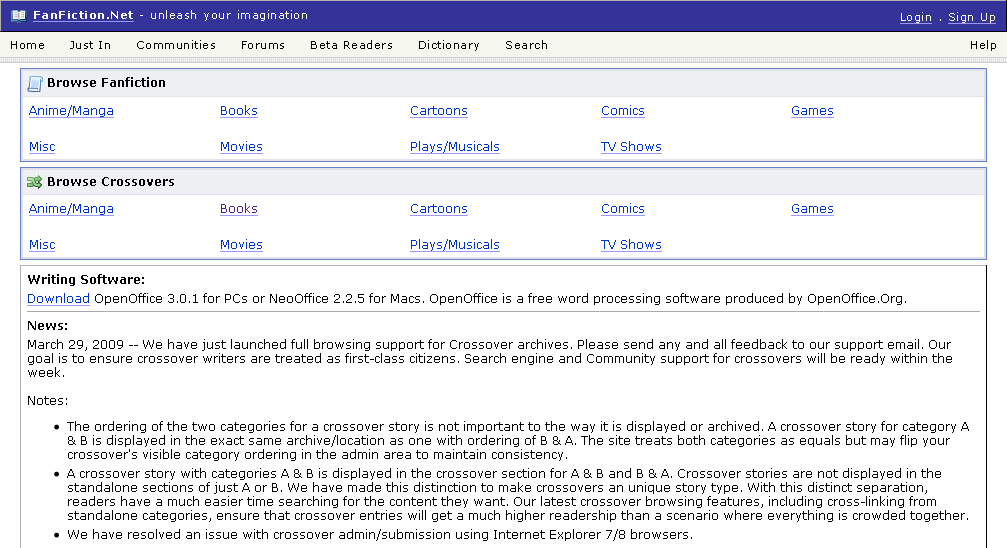Screen dimensions: 1007x548
Task: Browse Games under Browse Fanfiction
Action: [x=812, y=110]
